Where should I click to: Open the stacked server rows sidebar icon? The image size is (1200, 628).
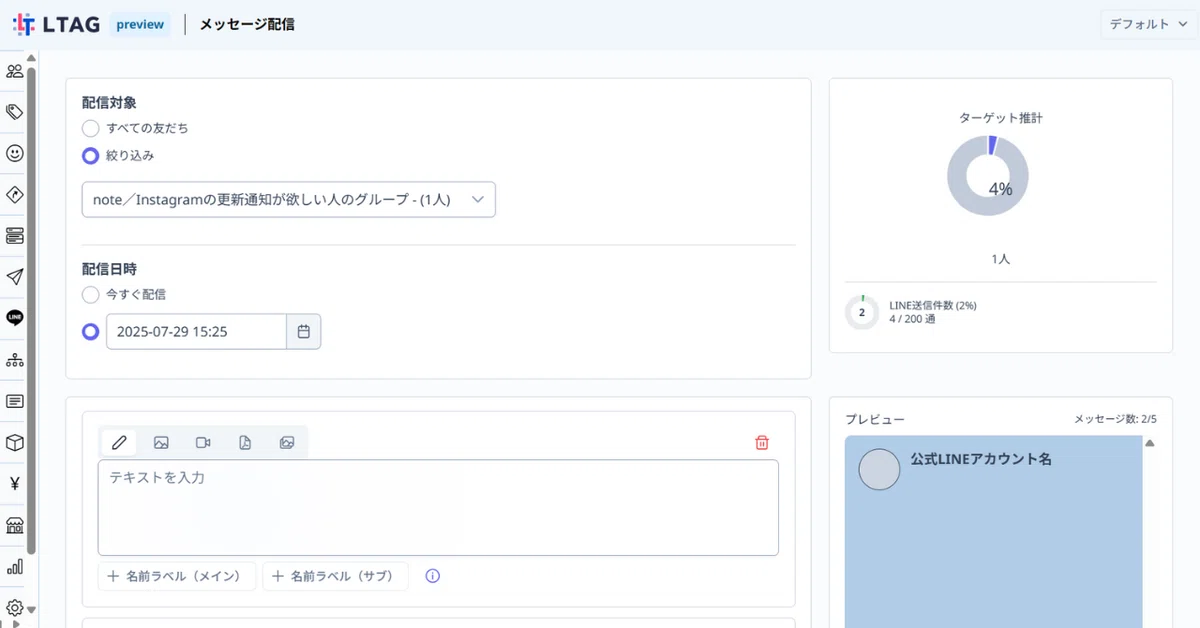click(14, 236)
